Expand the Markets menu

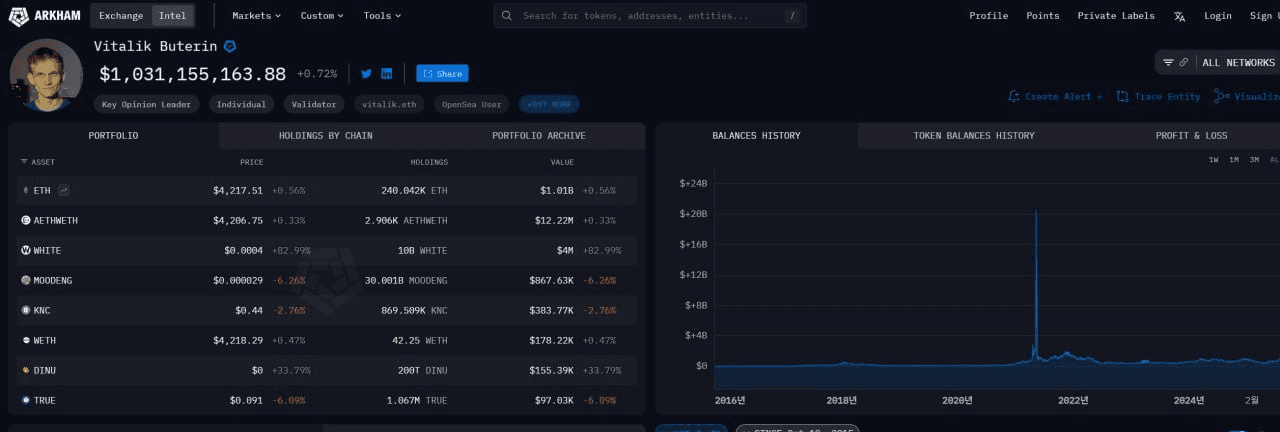click(x=256, y=15)
